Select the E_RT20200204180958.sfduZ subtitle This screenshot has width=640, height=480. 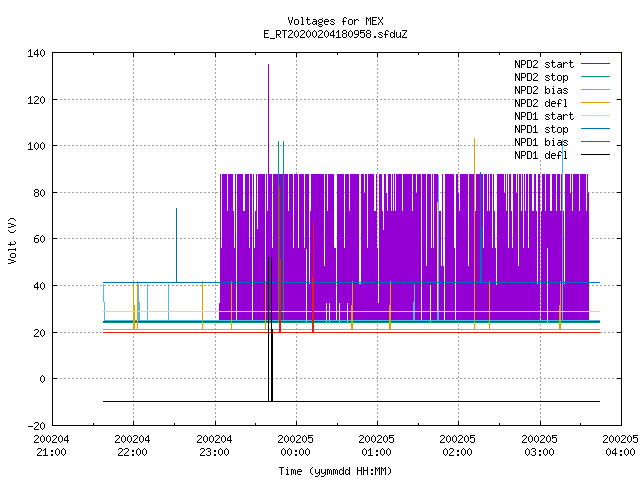point(335,34)
